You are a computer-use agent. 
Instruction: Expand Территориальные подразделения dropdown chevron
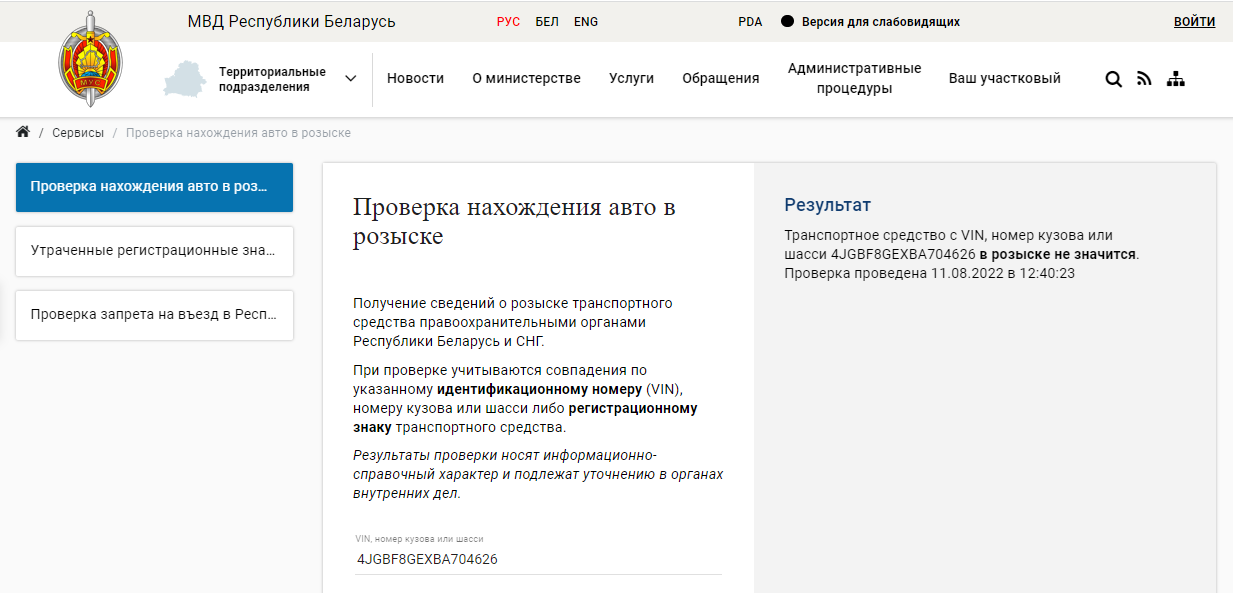click(x=350, y=79)
